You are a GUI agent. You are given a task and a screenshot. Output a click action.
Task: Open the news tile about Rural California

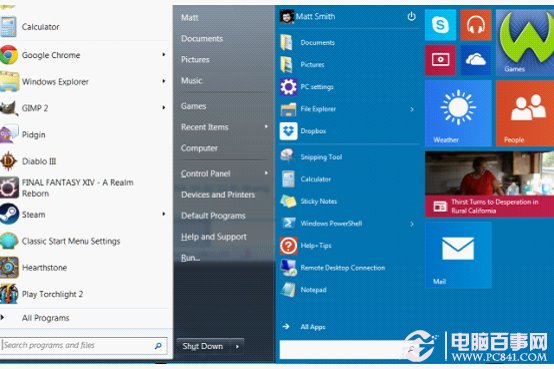(489, 184)
